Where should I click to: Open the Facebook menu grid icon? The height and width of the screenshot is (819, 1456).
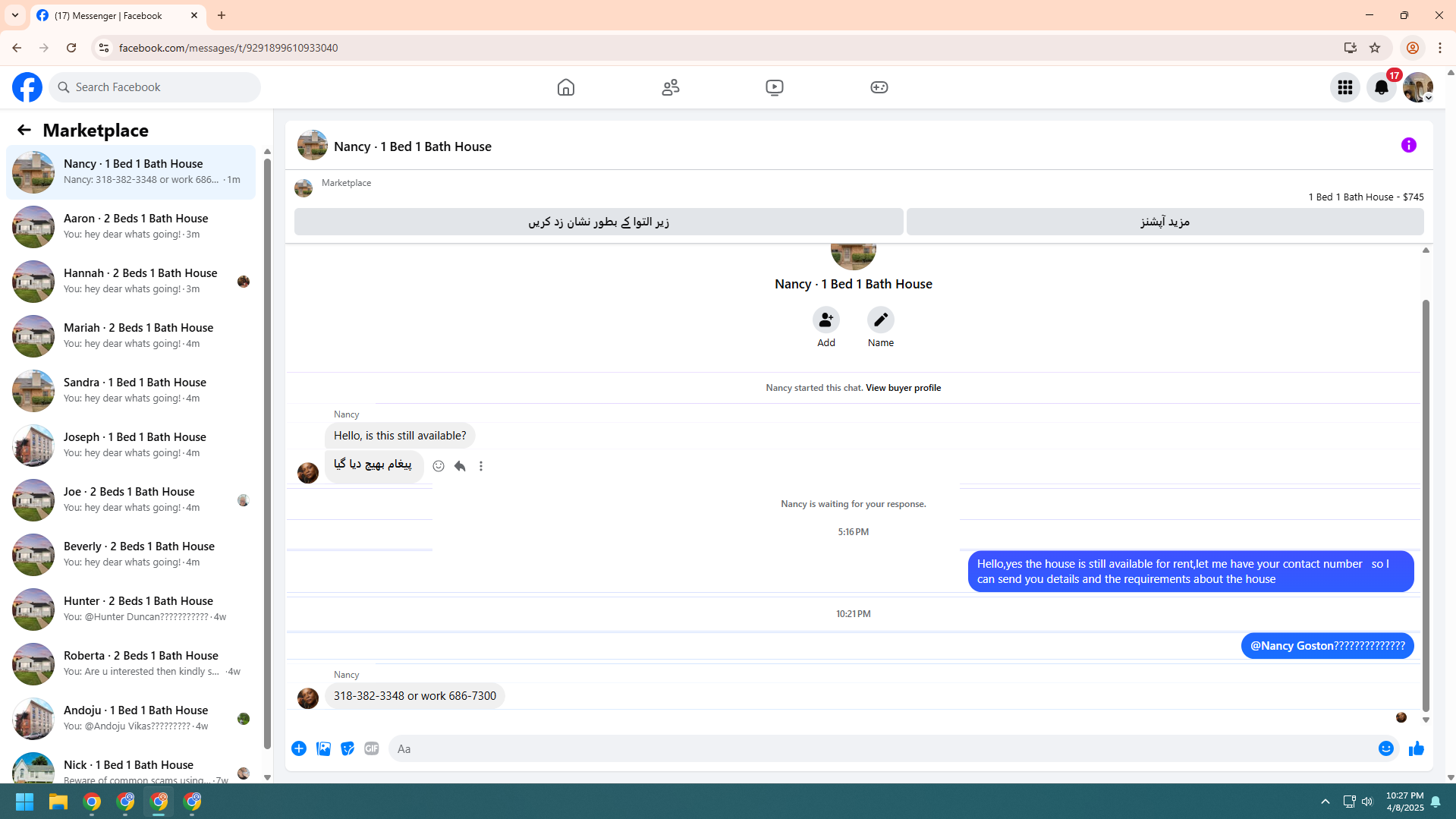pyautogui.click(x=1345, y=87)
